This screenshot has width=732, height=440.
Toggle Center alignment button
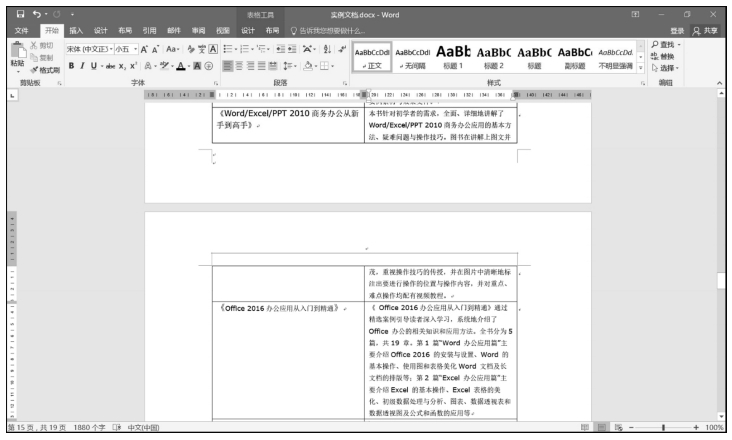[x=239, y=66]
